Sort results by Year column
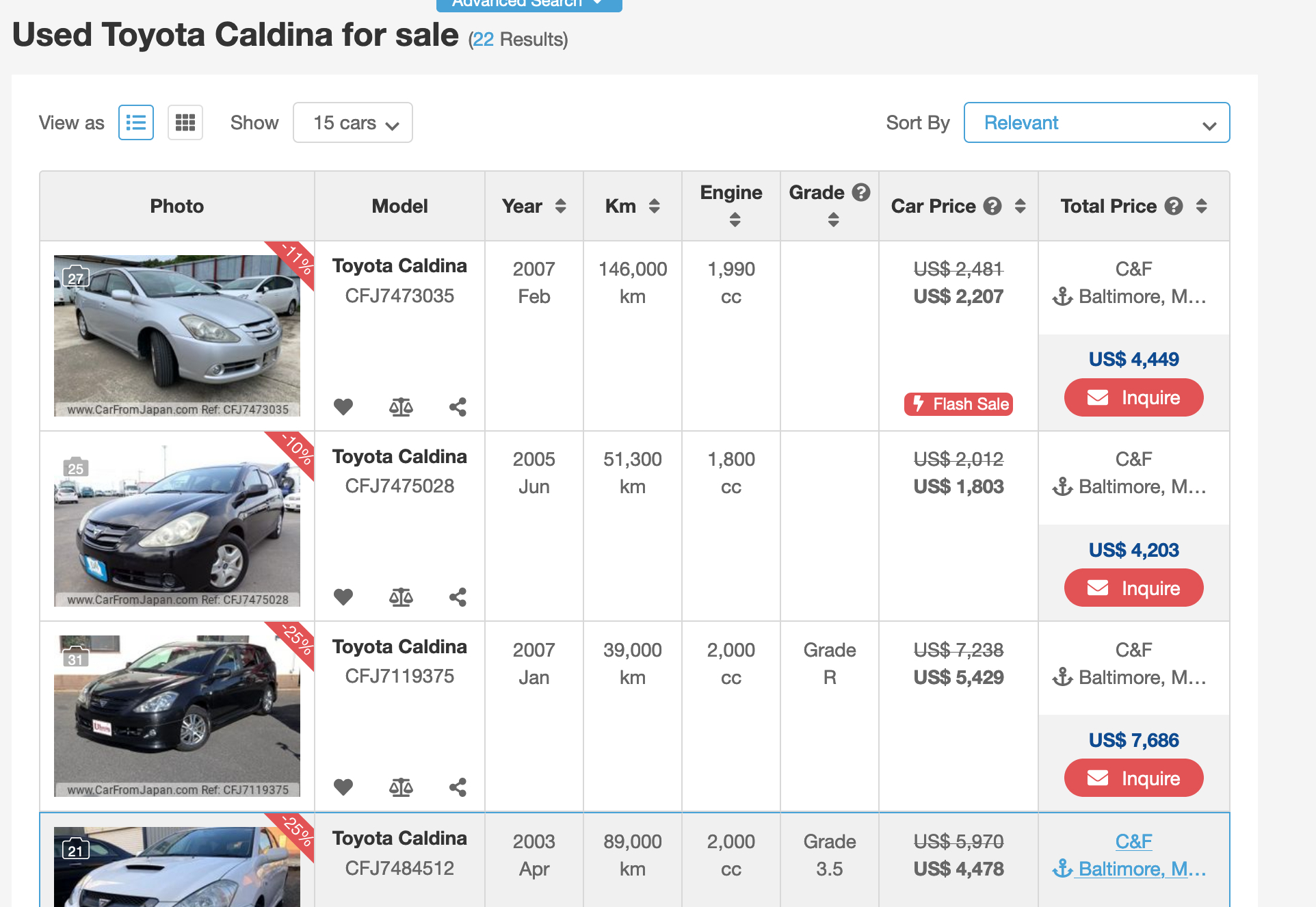Screen dimensions: 1316x907 (560, 206)
